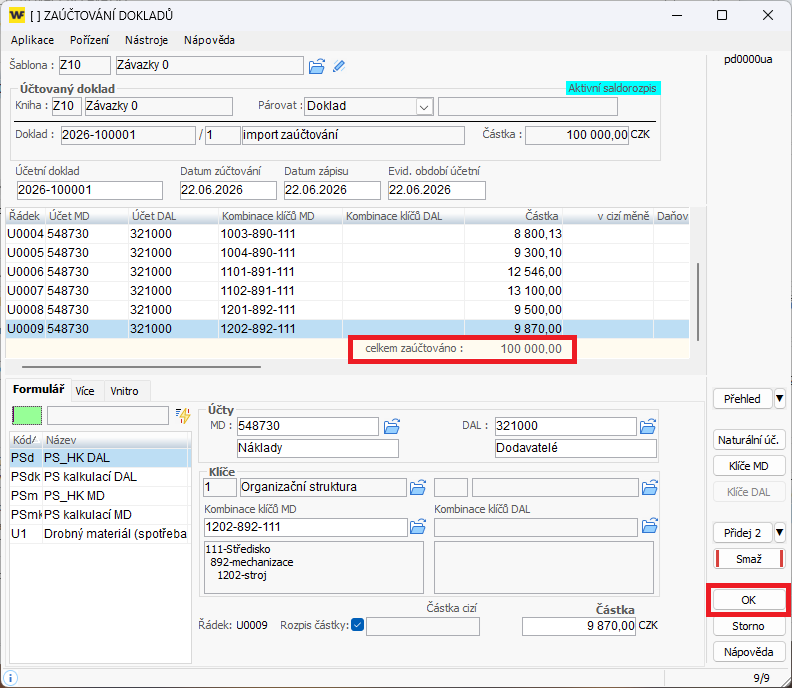Select highlighted table row U0009
Screen dimensions: 792x688
348,329
